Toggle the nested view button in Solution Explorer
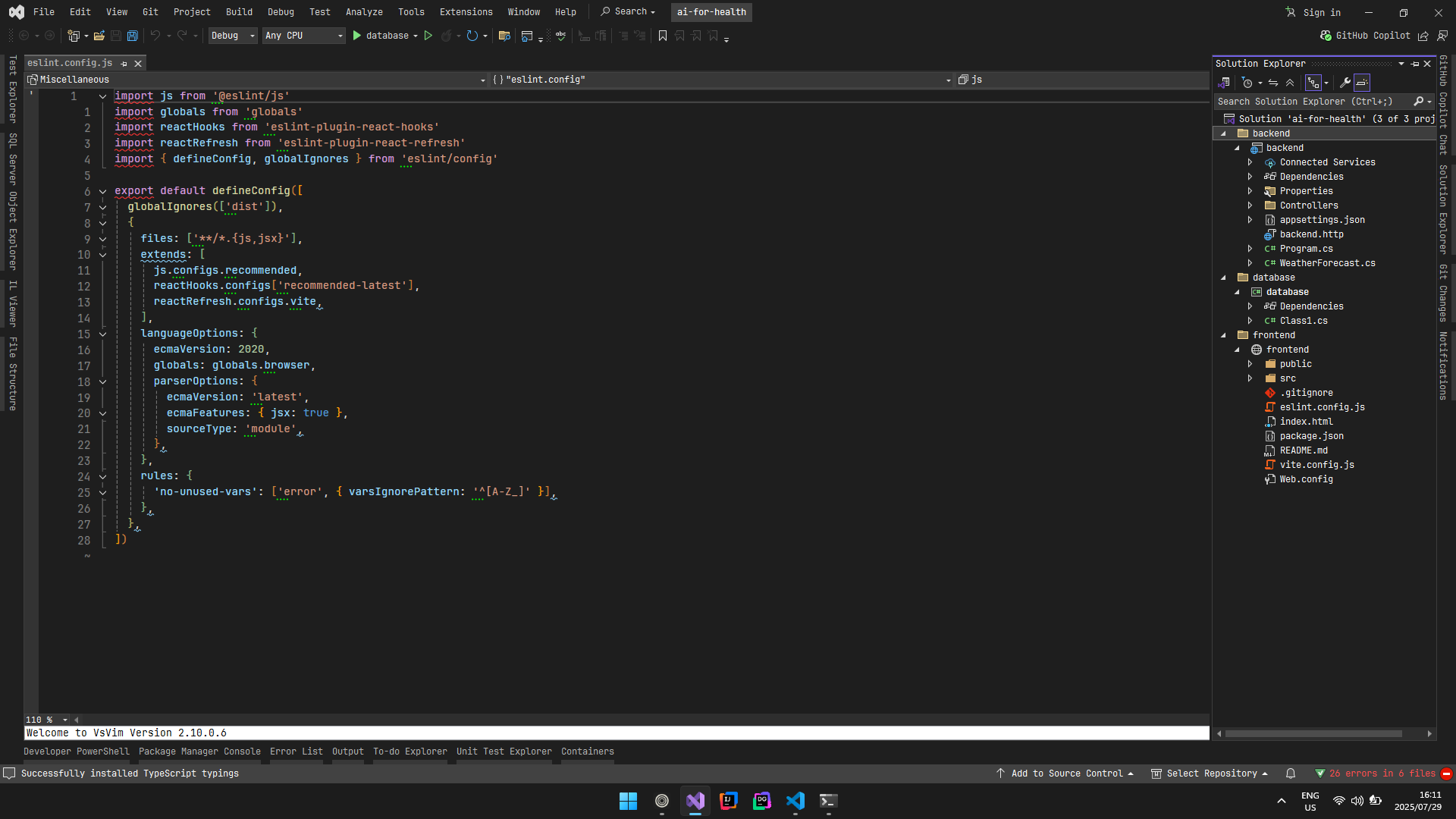Image resolution: width=1456 pixels, height=819 pixels. point(1313,83)
